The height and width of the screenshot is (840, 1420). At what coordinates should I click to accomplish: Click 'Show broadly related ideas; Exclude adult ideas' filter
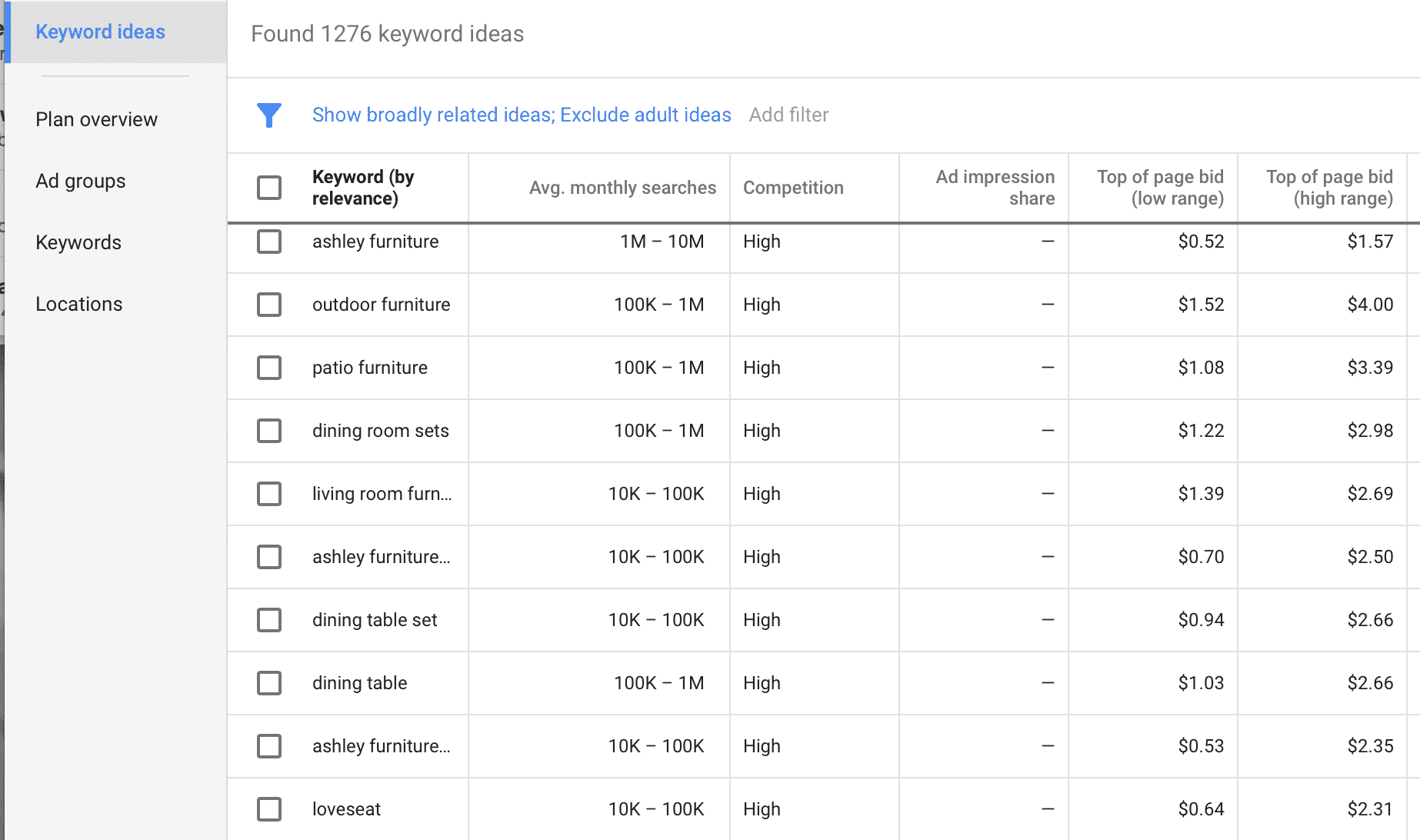[x=522, y=115]
